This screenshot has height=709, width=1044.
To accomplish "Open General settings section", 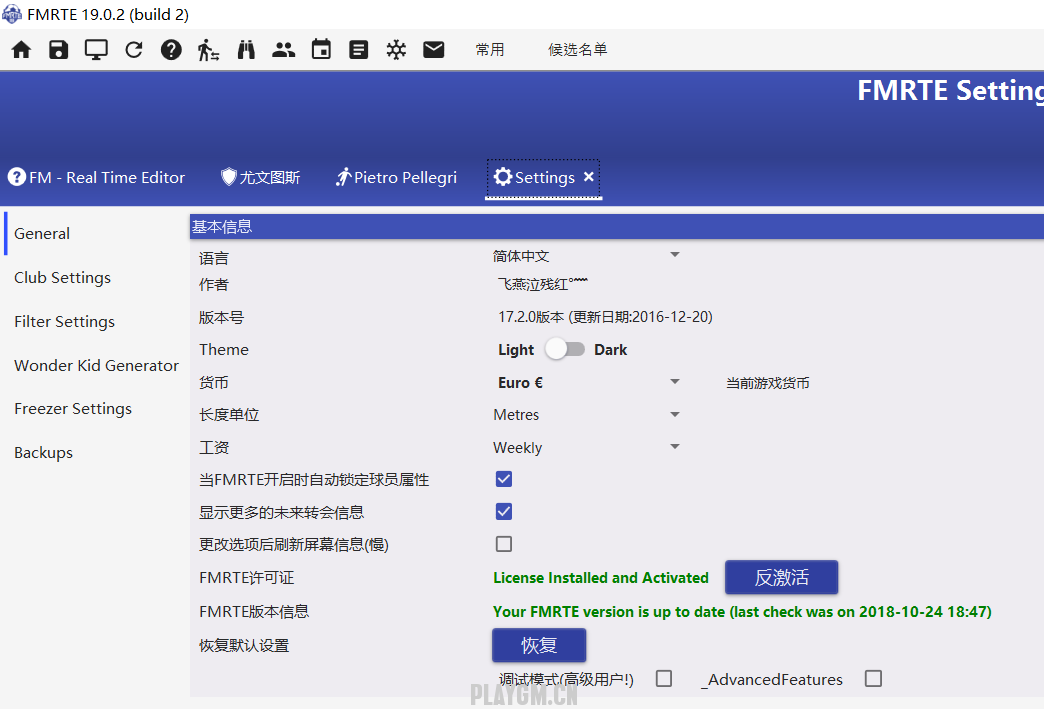I will [42, 234].
